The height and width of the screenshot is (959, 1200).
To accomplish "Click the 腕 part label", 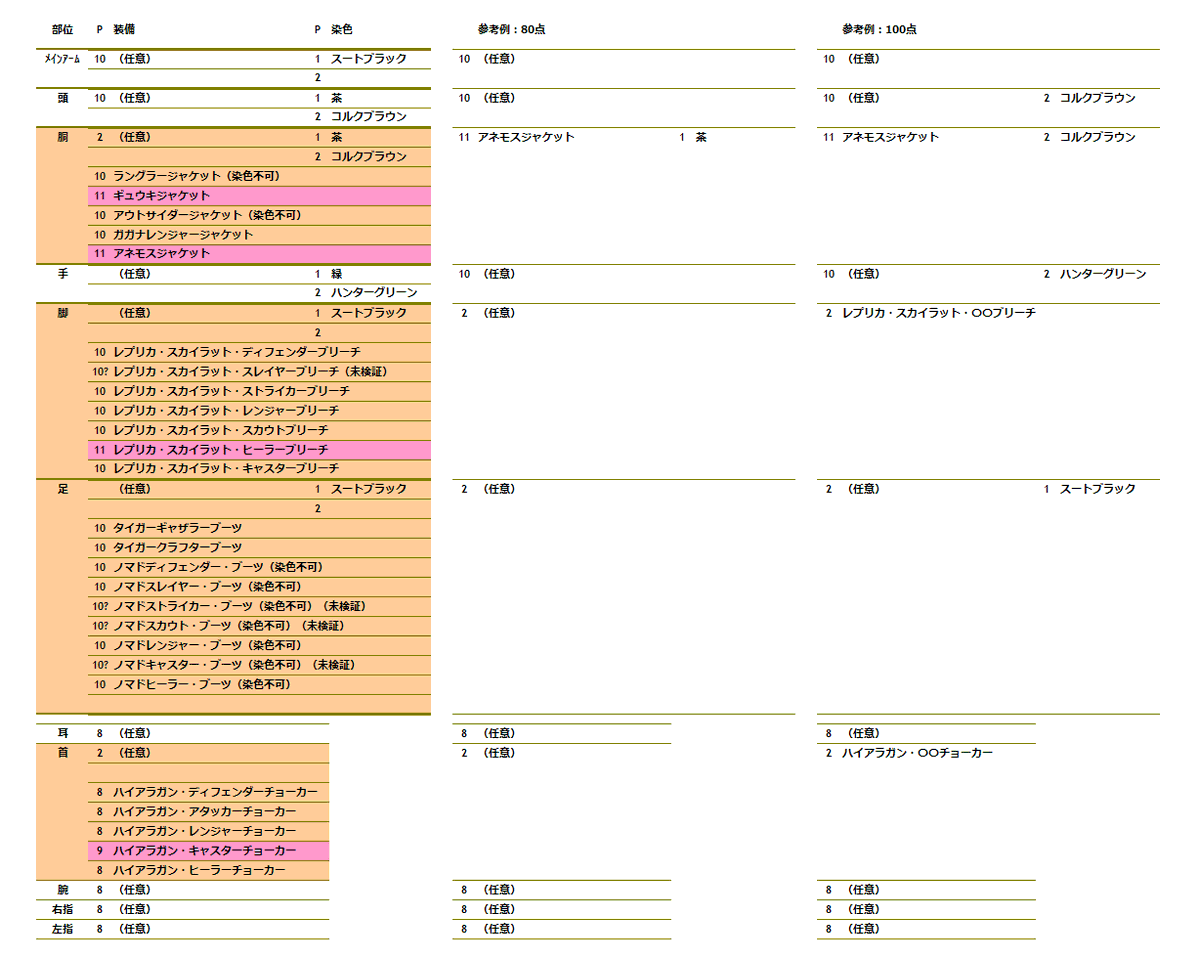I will pos(62,889).
